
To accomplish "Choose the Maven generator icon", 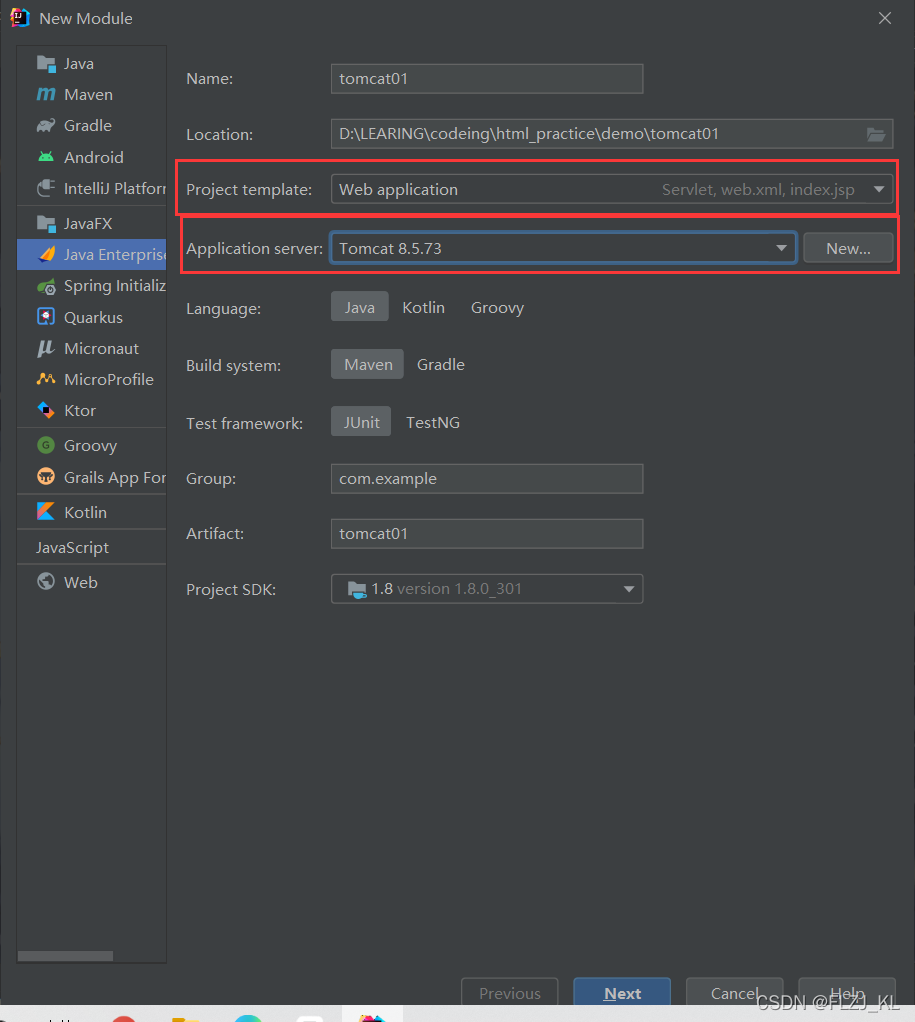I will [x=46, y=95].
